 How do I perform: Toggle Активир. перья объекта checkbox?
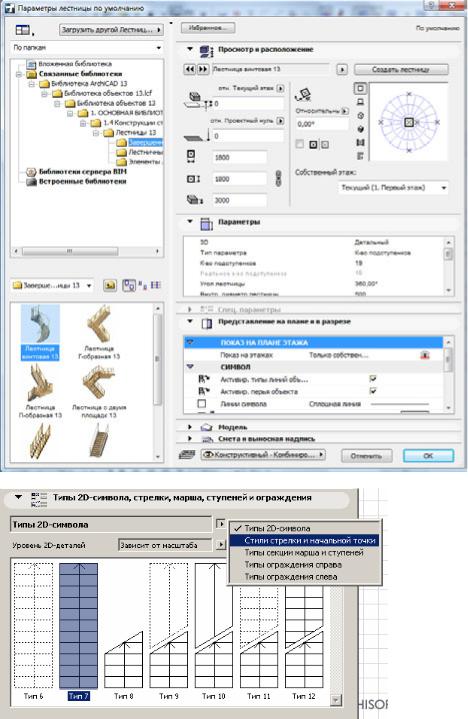tap(373, 391)
